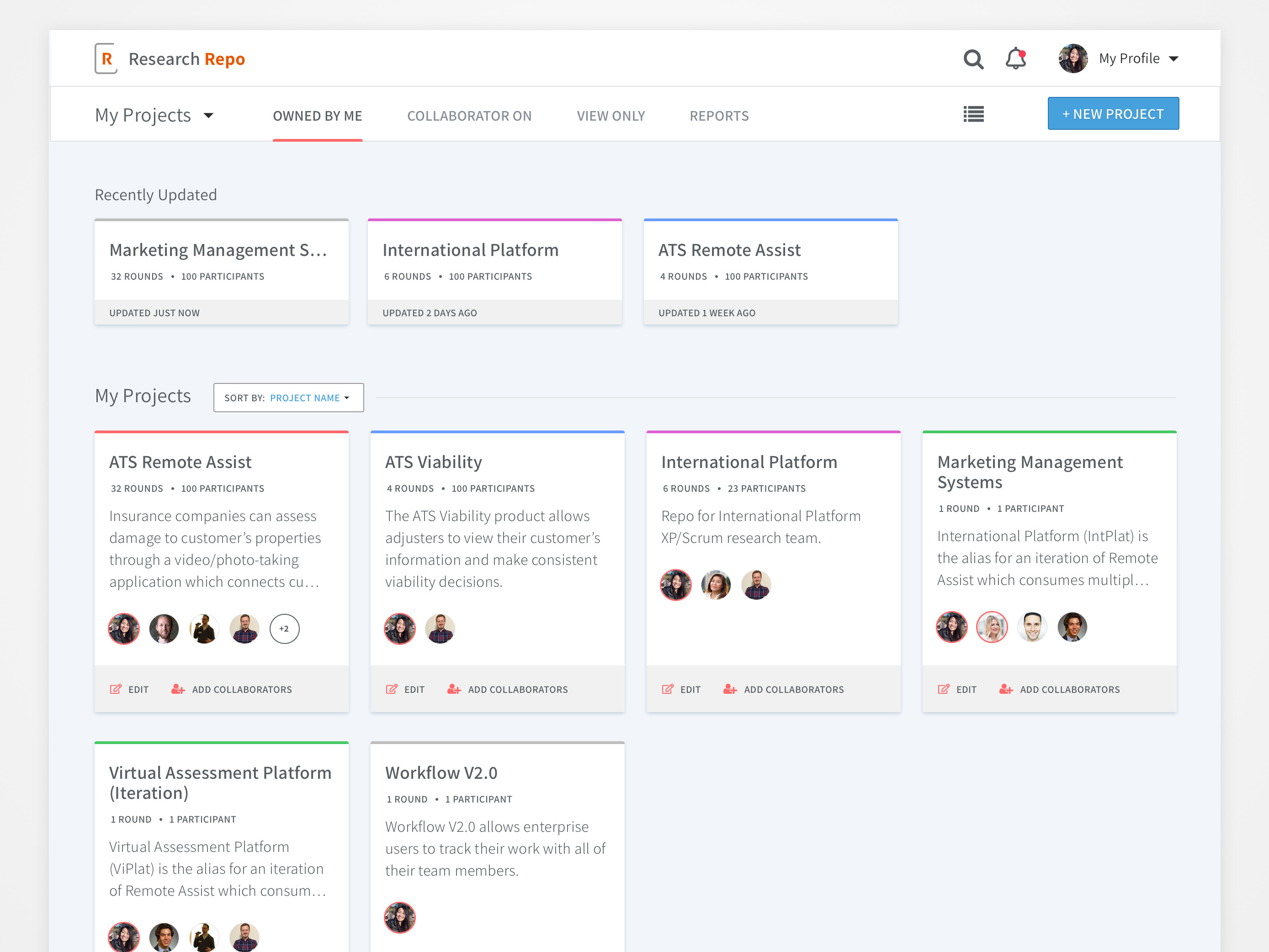The height and width of the screenshot is (952, 1269).
Task: Add collaborators to ATS Viability
Action: pos(507,689)
